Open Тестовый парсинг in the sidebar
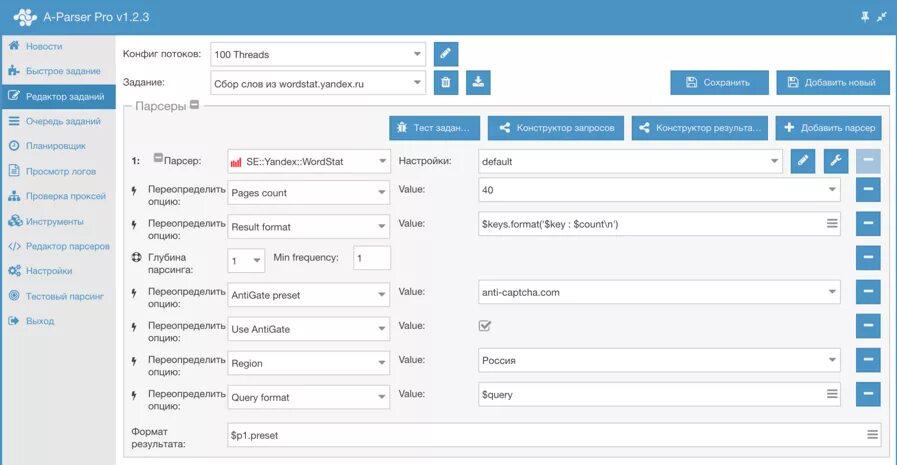897x465 pixels. pos(58,296)
